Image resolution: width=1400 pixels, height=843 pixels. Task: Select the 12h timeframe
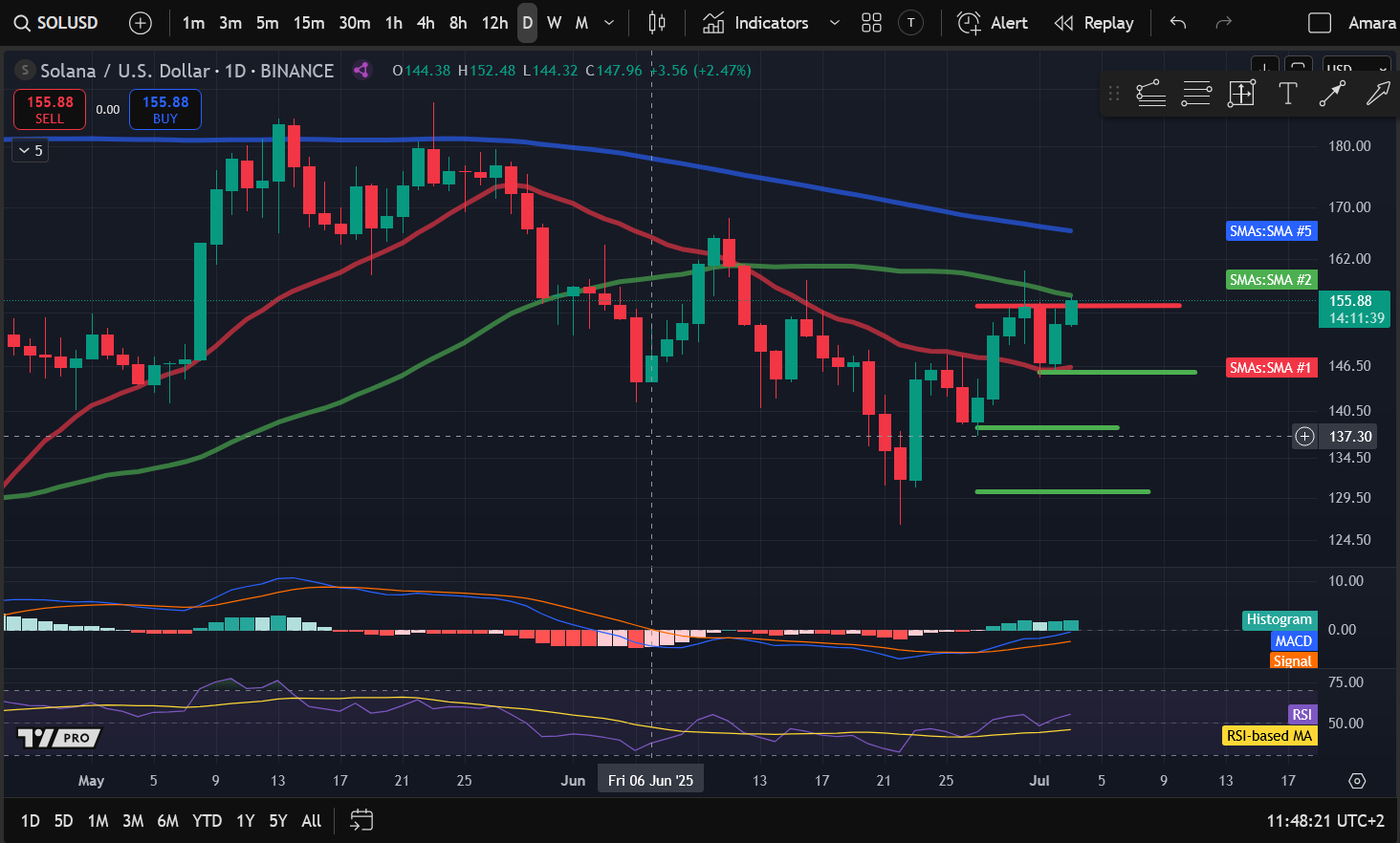[x=494, y=23]
